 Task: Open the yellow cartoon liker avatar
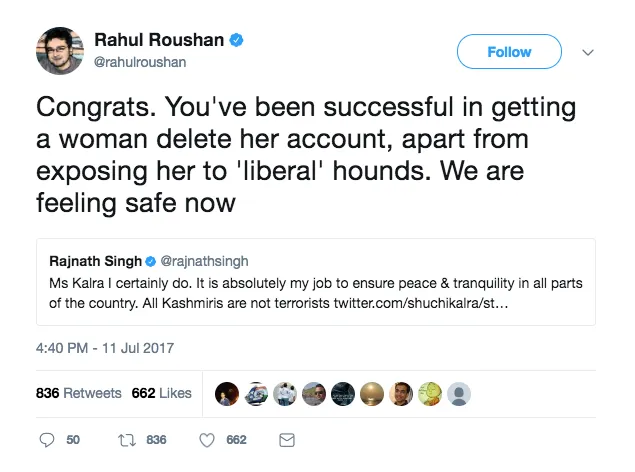tap(430, 393)
